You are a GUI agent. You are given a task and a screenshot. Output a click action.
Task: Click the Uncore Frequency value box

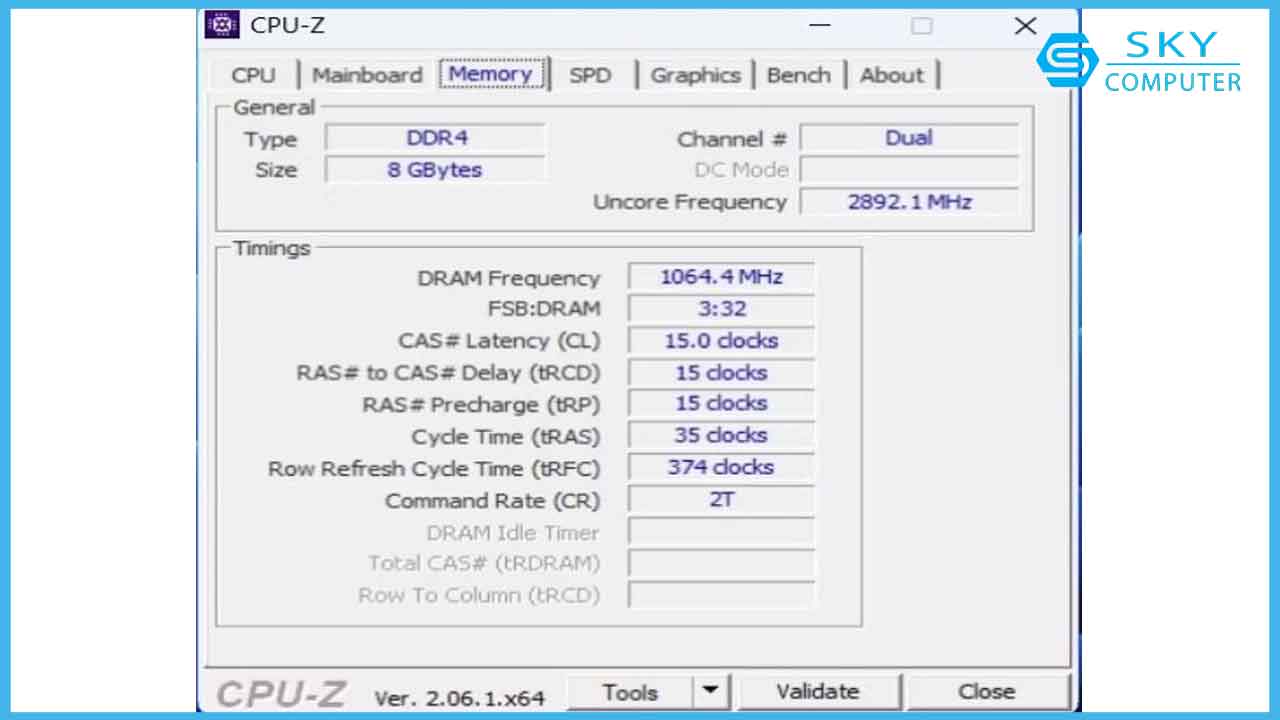click(x=909, y=202)
